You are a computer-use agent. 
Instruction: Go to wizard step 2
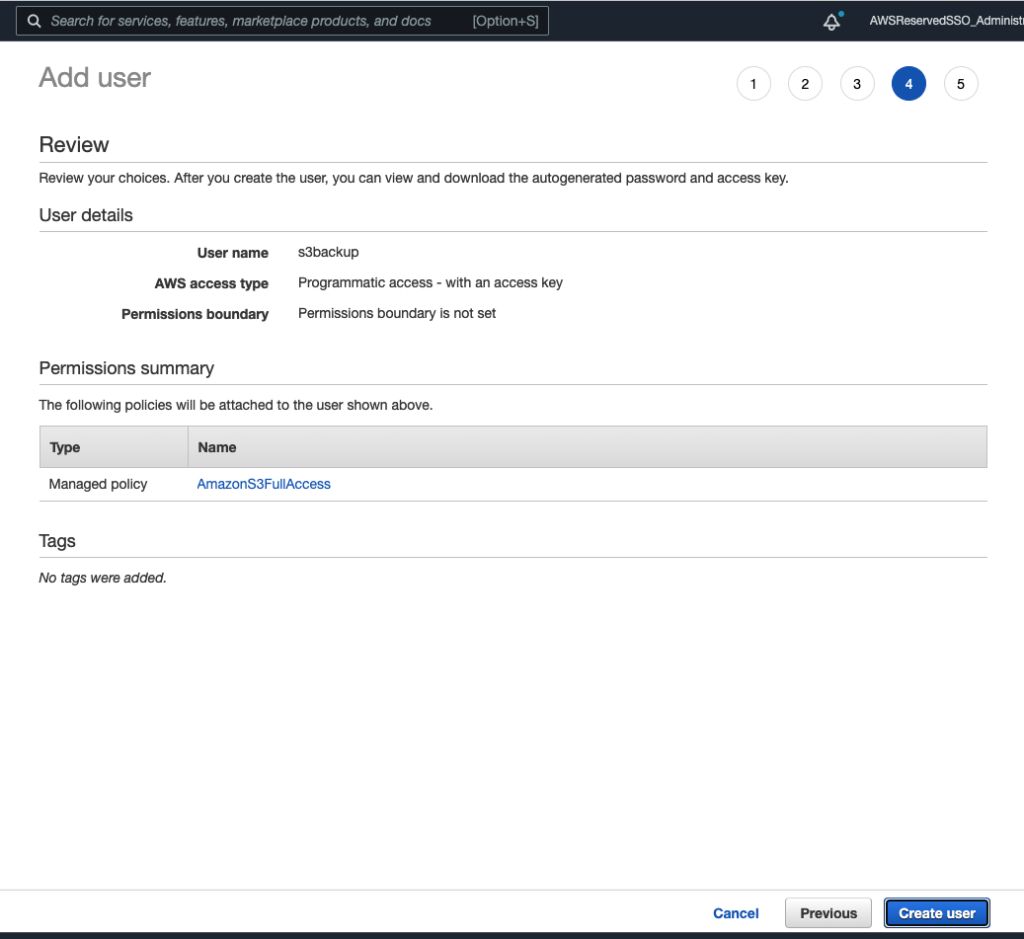tap(805, 84)
